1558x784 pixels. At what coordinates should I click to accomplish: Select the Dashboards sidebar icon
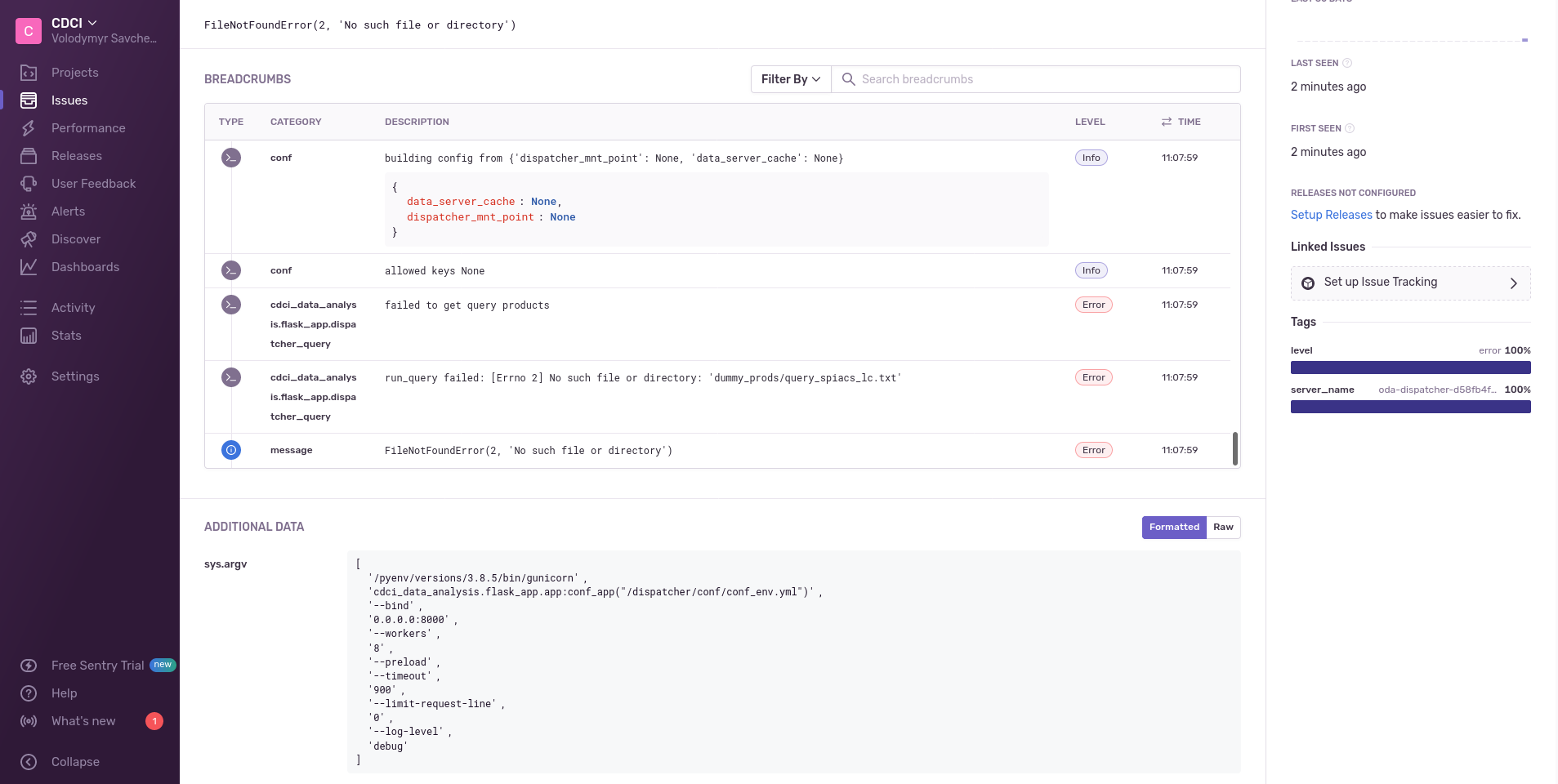point(28,266)
